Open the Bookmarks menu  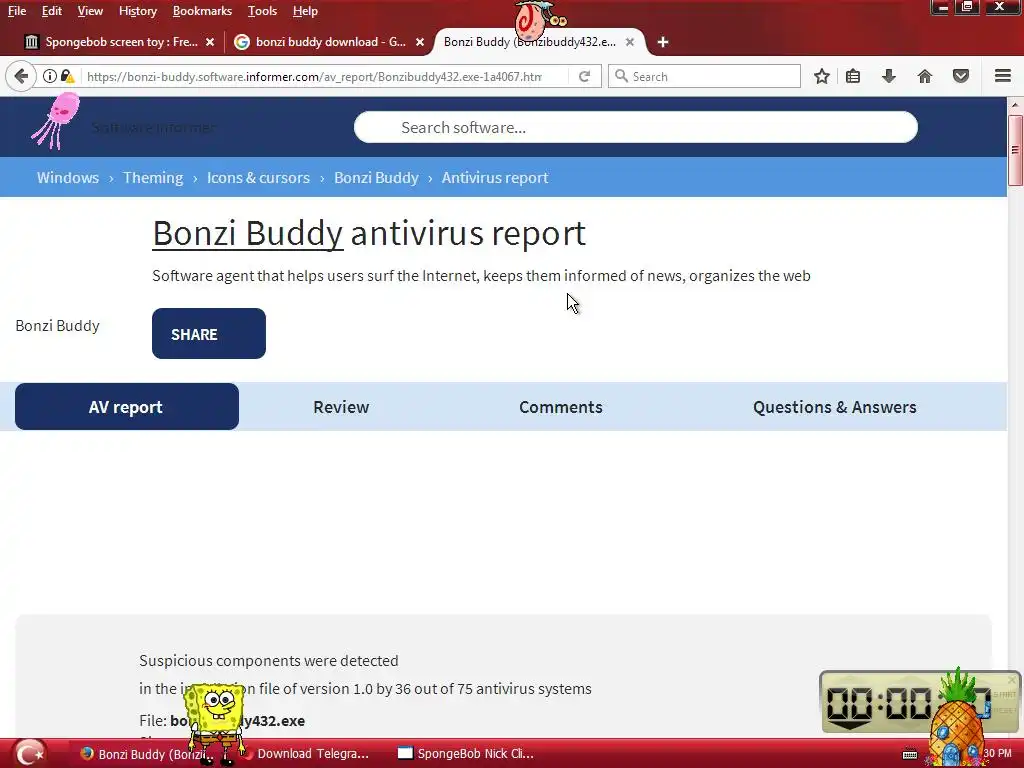click(x=202, y=11)
